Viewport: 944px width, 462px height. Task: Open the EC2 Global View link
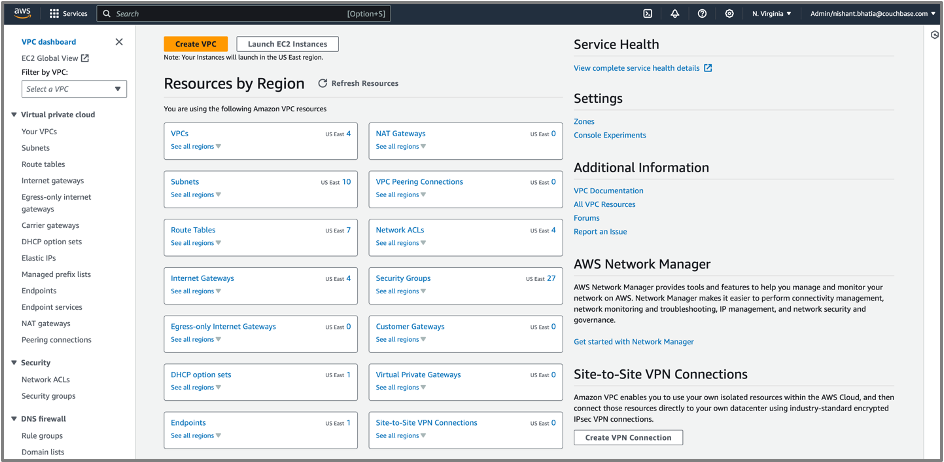(x=50, y=58)
